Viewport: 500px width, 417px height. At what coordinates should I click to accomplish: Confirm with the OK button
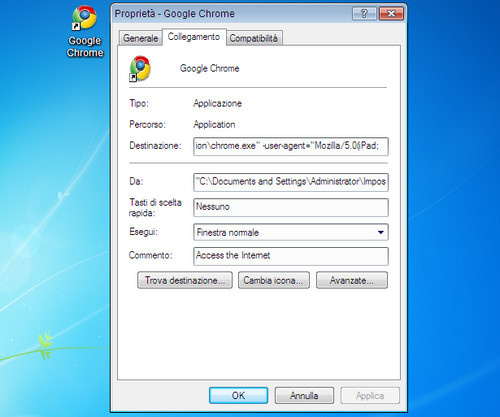[x=238, y=396]
